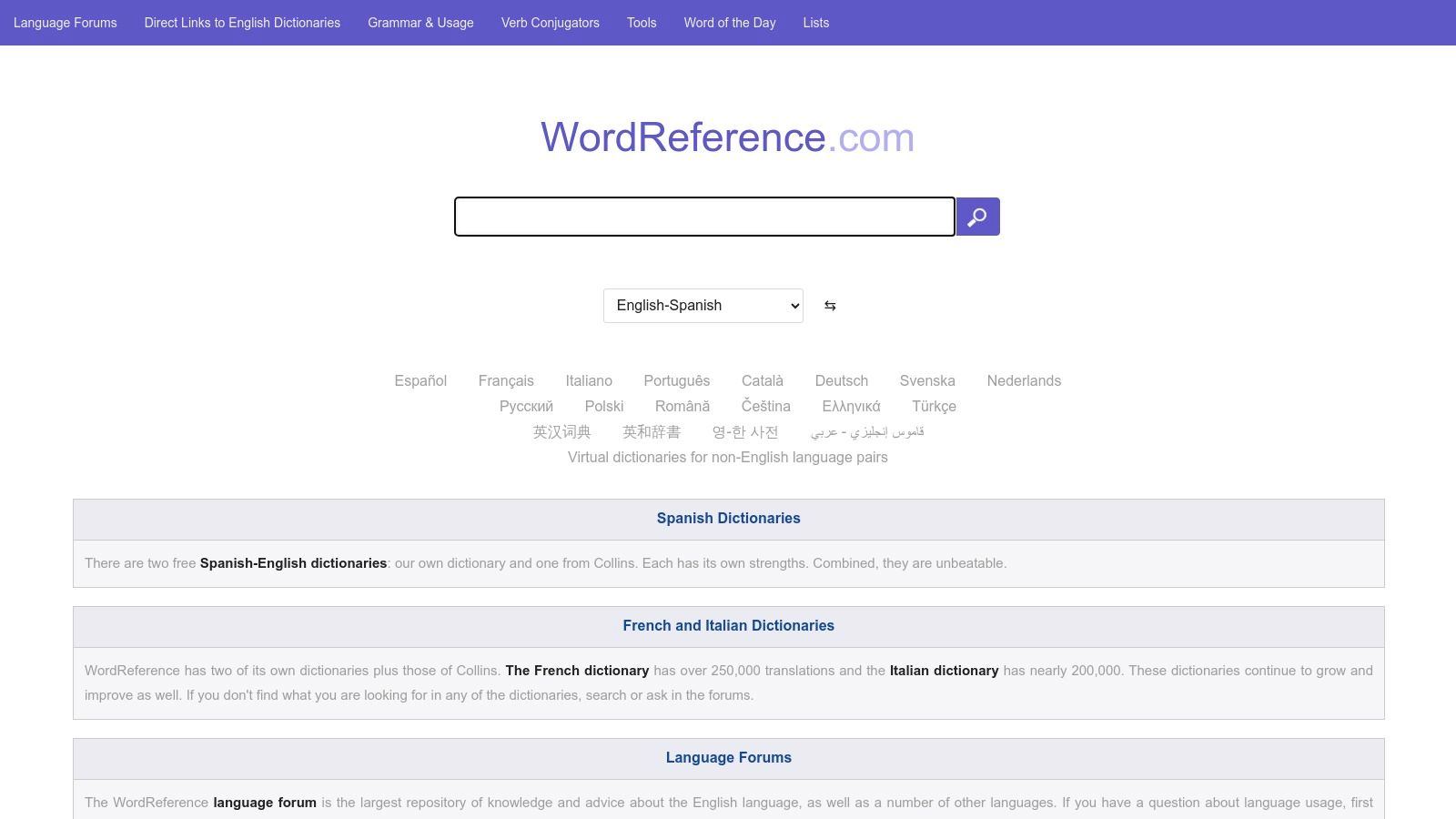Click the swap languages arrows icon
Screen dimensions: 1456x819
(x=829, y=306)
